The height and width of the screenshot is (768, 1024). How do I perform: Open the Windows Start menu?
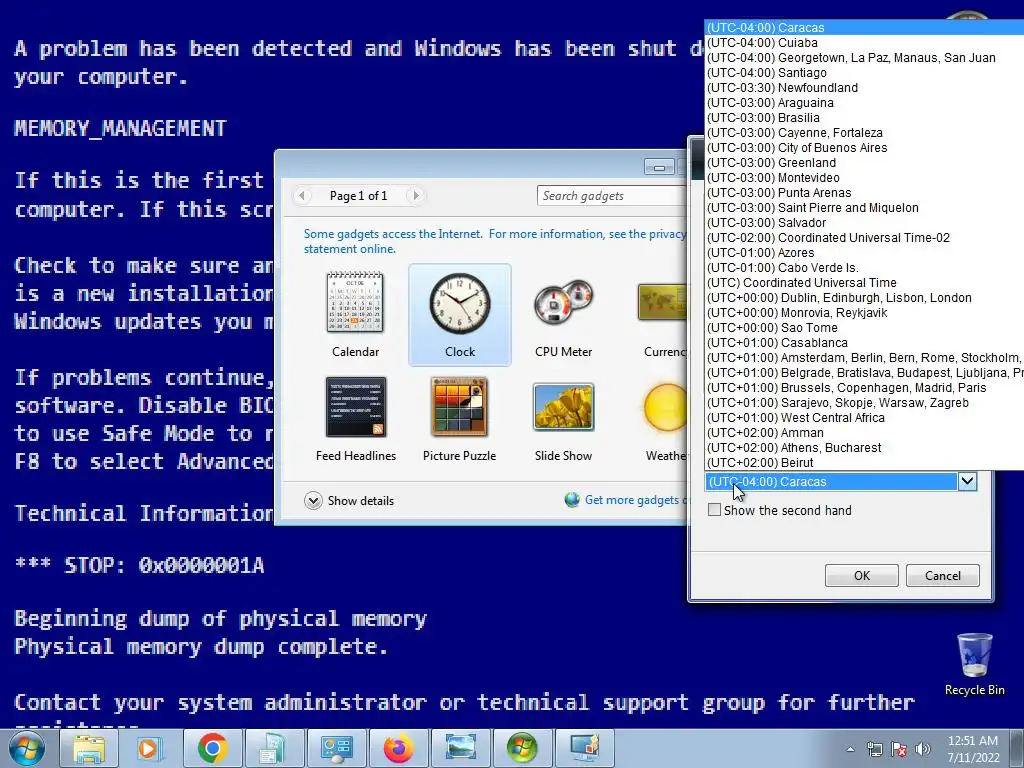26,748
